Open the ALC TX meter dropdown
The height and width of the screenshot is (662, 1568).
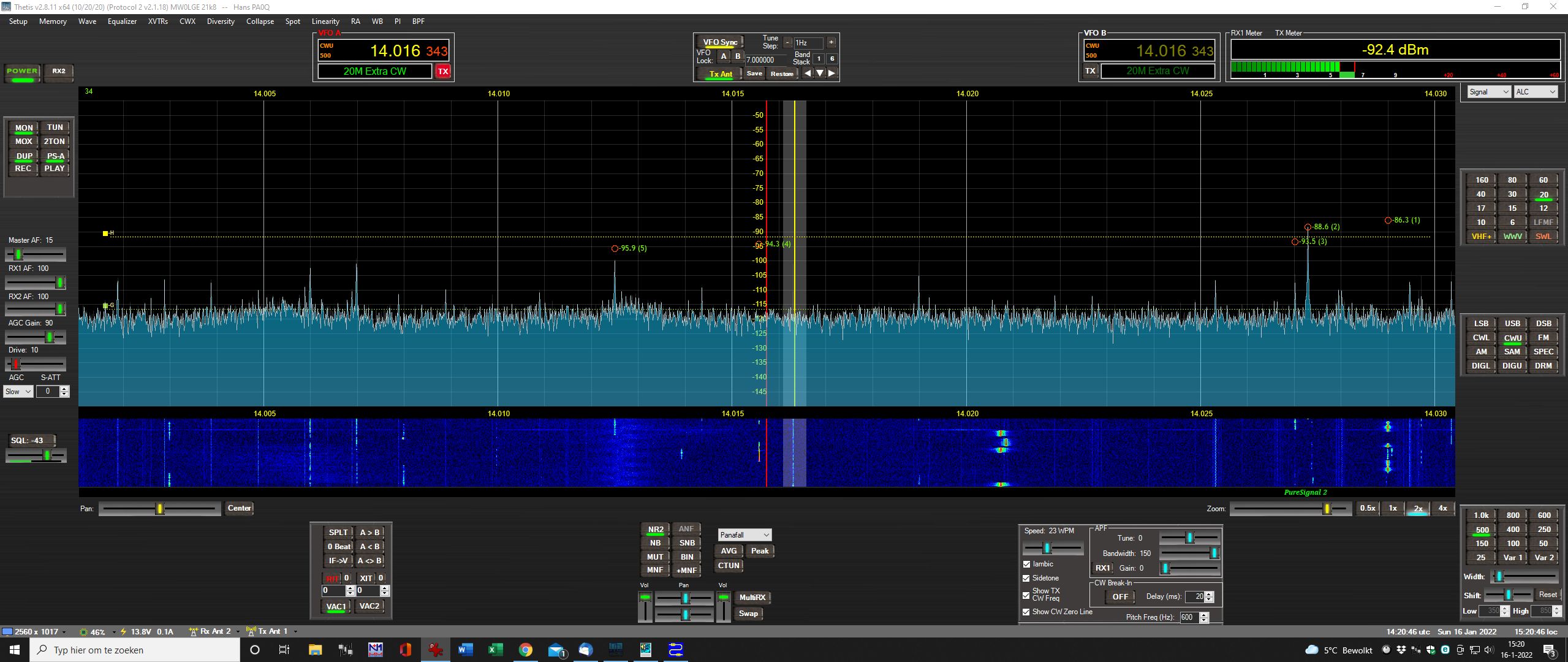click(1535, 92)
